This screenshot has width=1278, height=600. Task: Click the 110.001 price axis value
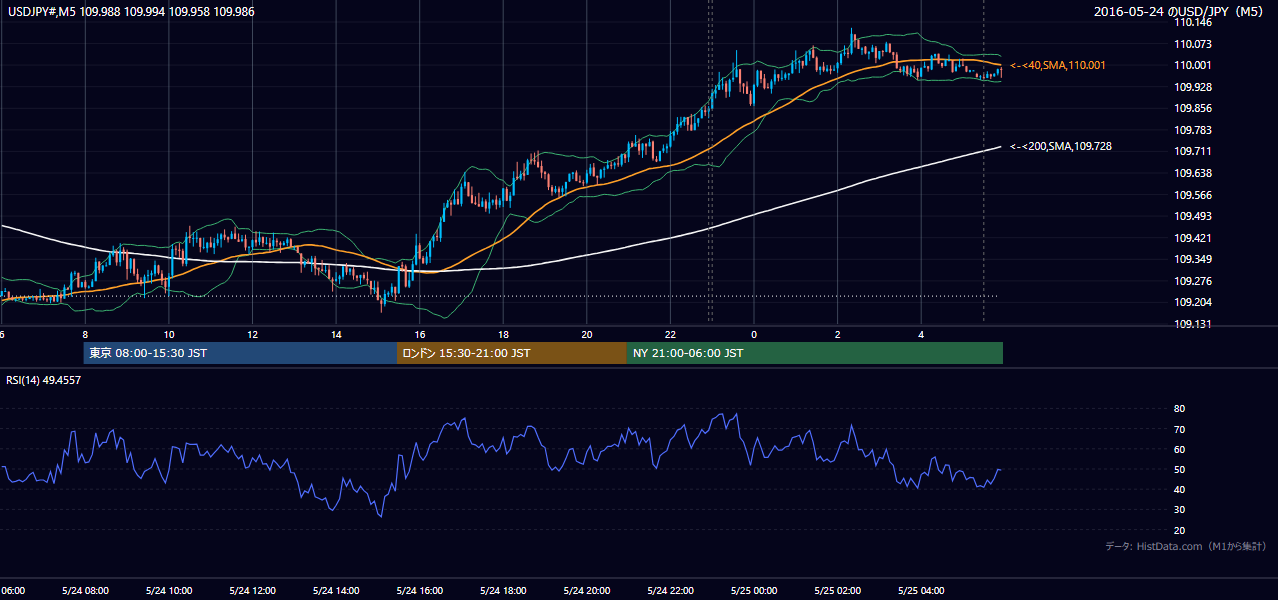point(1194,65)
